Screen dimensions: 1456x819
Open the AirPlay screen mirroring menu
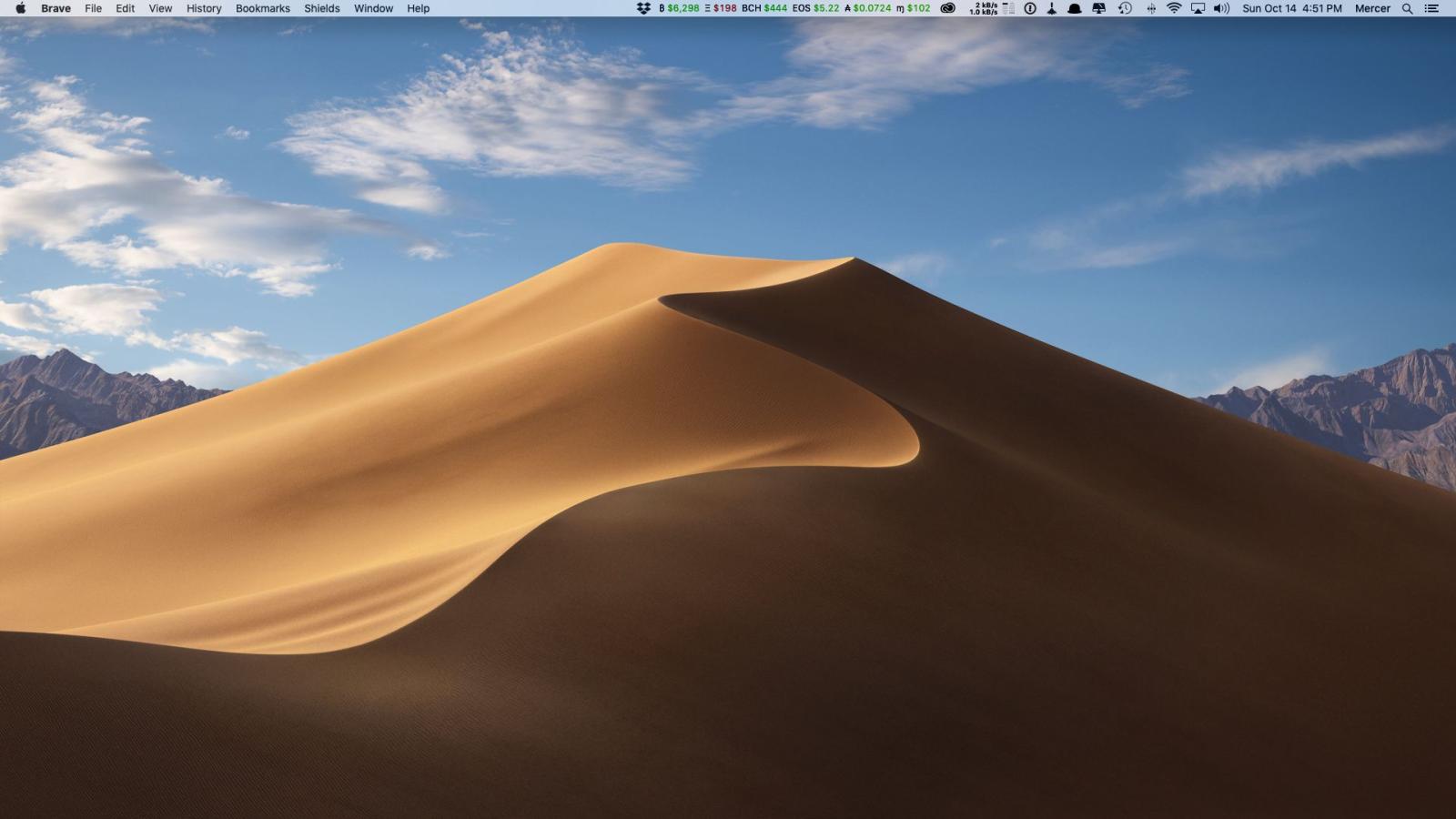pyautogui.click(x=1197, y=8)
